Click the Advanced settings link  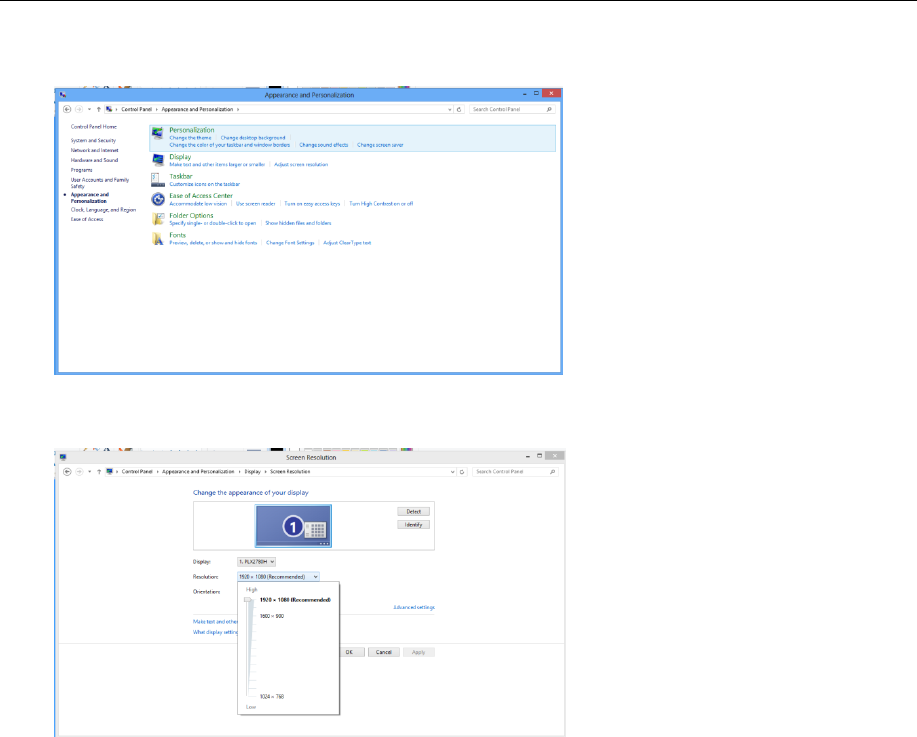pyautogui.click(x=413, y=608)
